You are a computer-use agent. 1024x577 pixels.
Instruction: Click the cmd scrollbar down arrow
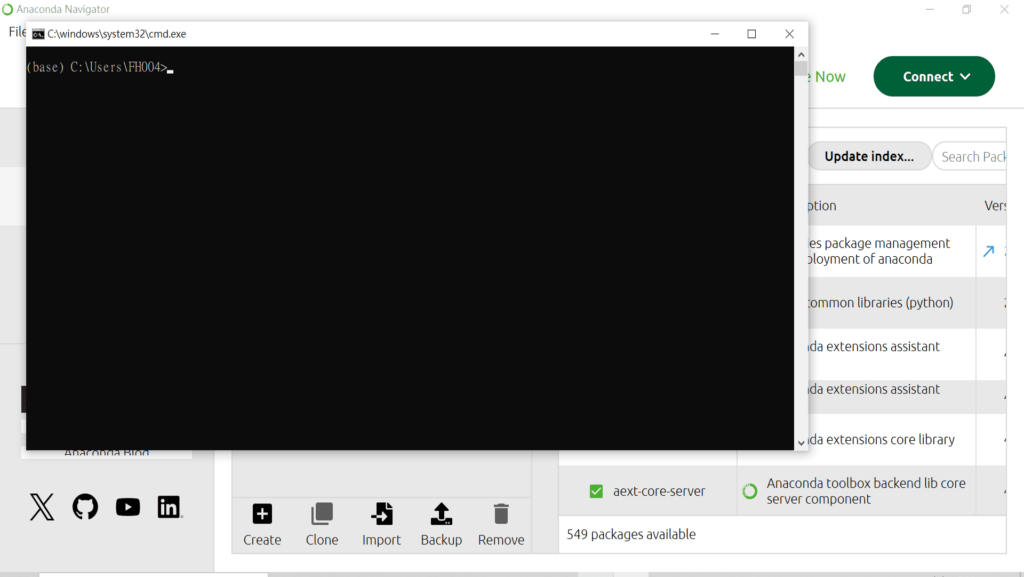800,441
